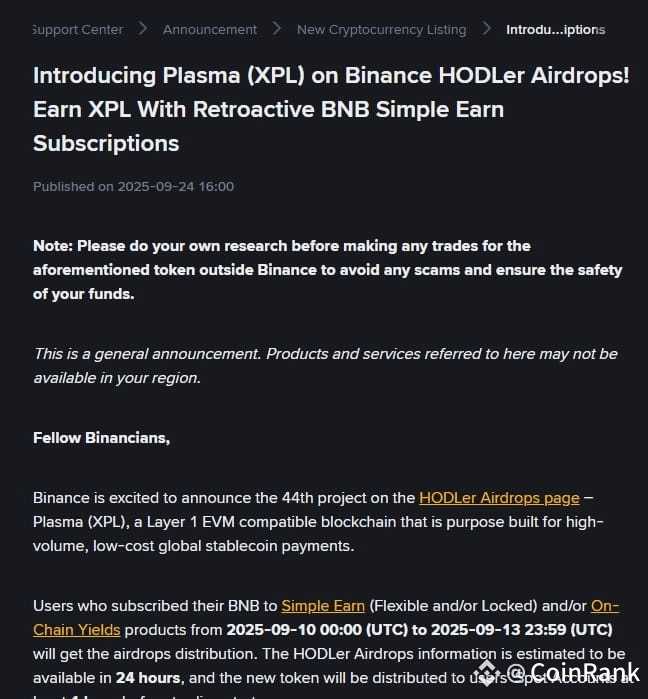The width and height of the screenshot is (648, 699).
Task: Click the Published on 2025-09-24 date
Action: 133,186
